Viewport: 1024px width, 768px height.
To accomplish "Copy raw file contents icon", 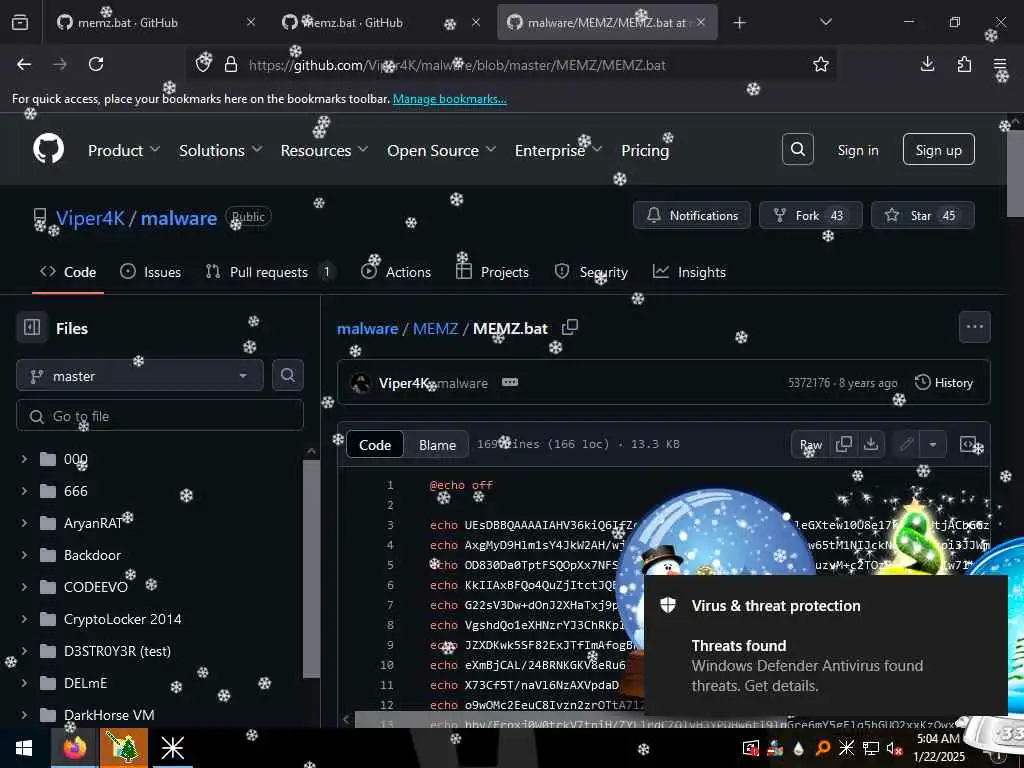I will pyautogui.click(x=843, y=444).
